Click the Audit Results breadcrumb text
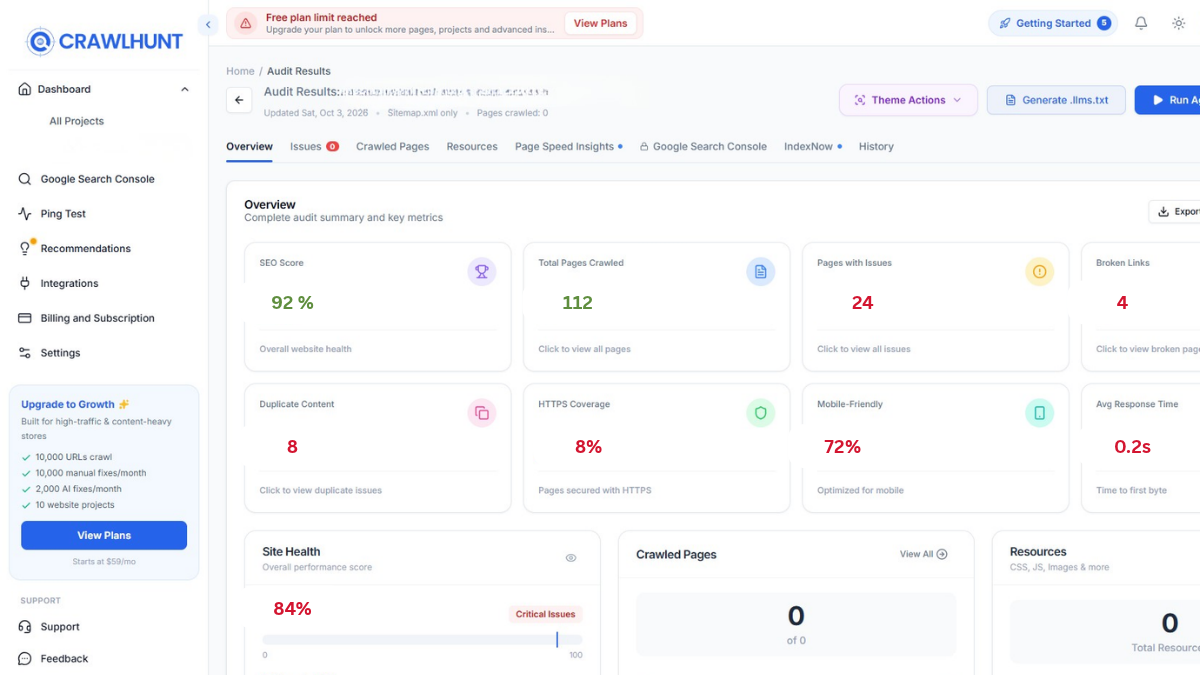The height and width of the screenshot is (675, 1200). pyautogui.click(x=299, y=71)
